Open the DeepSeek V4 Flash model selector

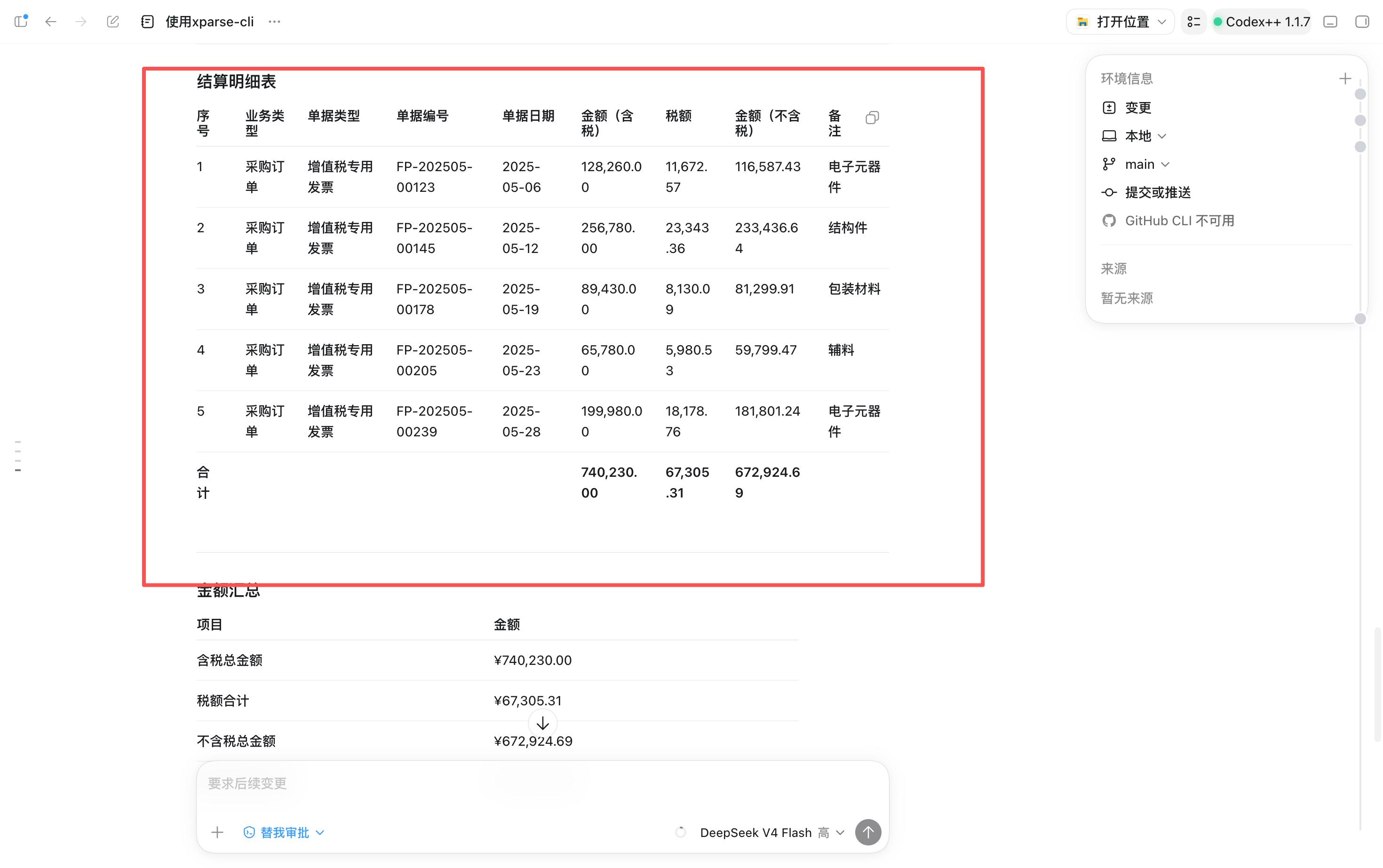pos(772,832)
